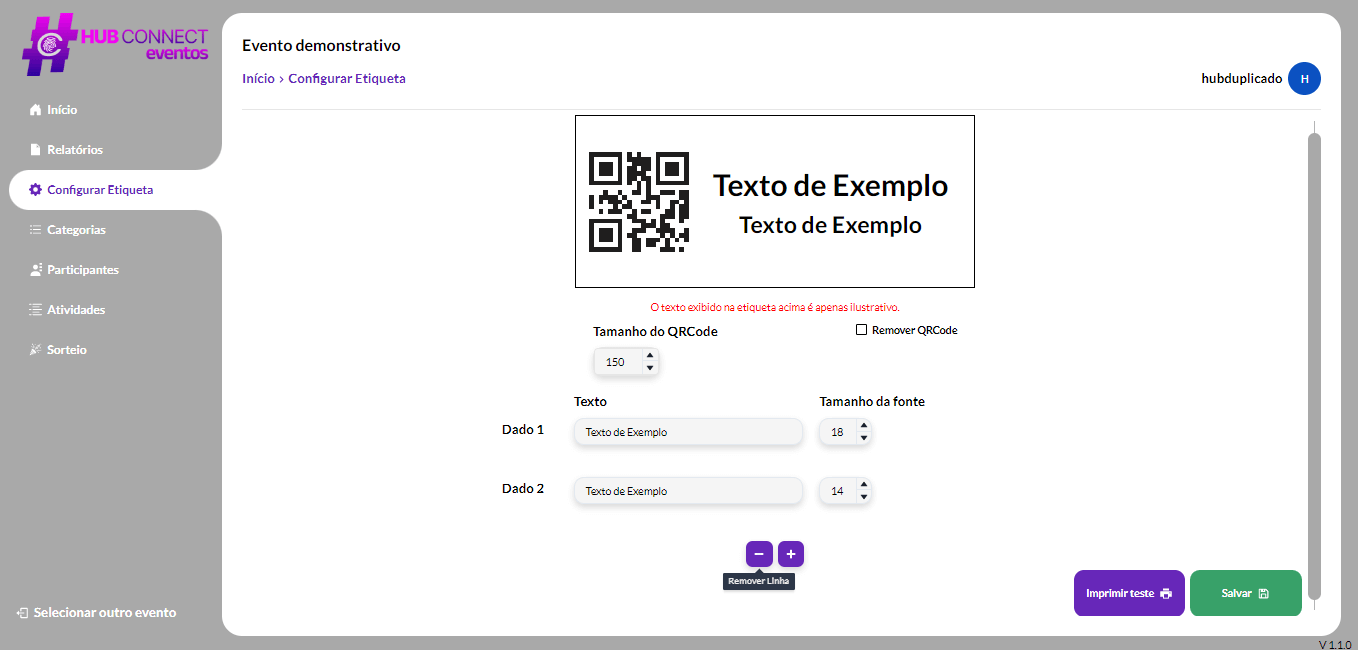Focus the Dado 2 text field

click(688, 491)
